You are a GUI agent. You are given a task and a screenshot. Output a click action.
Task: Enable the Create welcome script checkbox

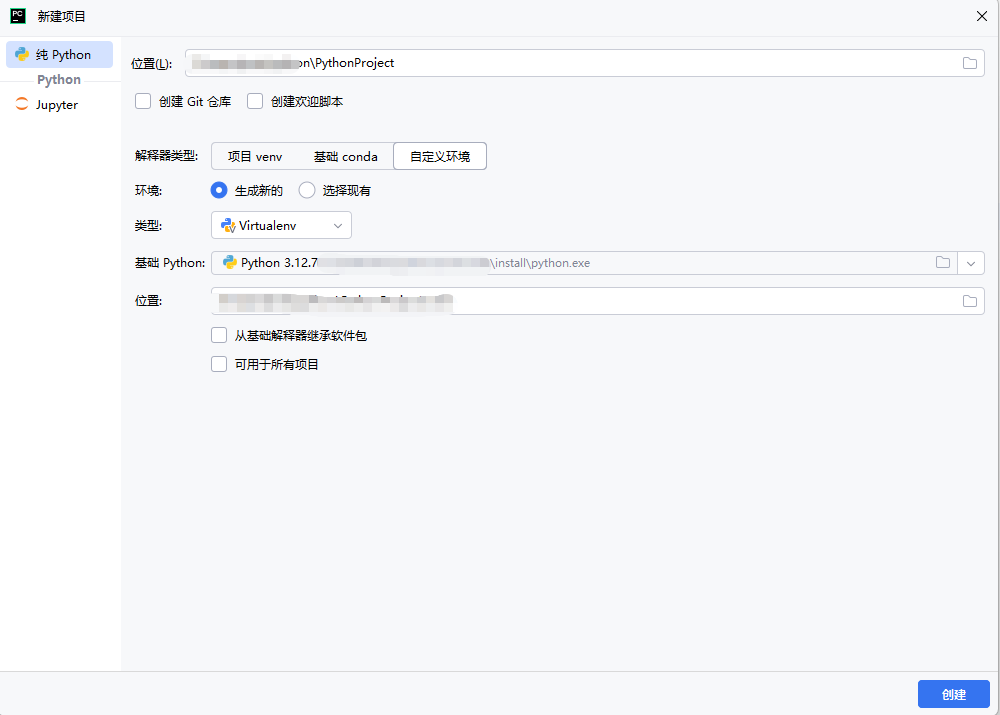pyautogui.click(x=255, y=101)
